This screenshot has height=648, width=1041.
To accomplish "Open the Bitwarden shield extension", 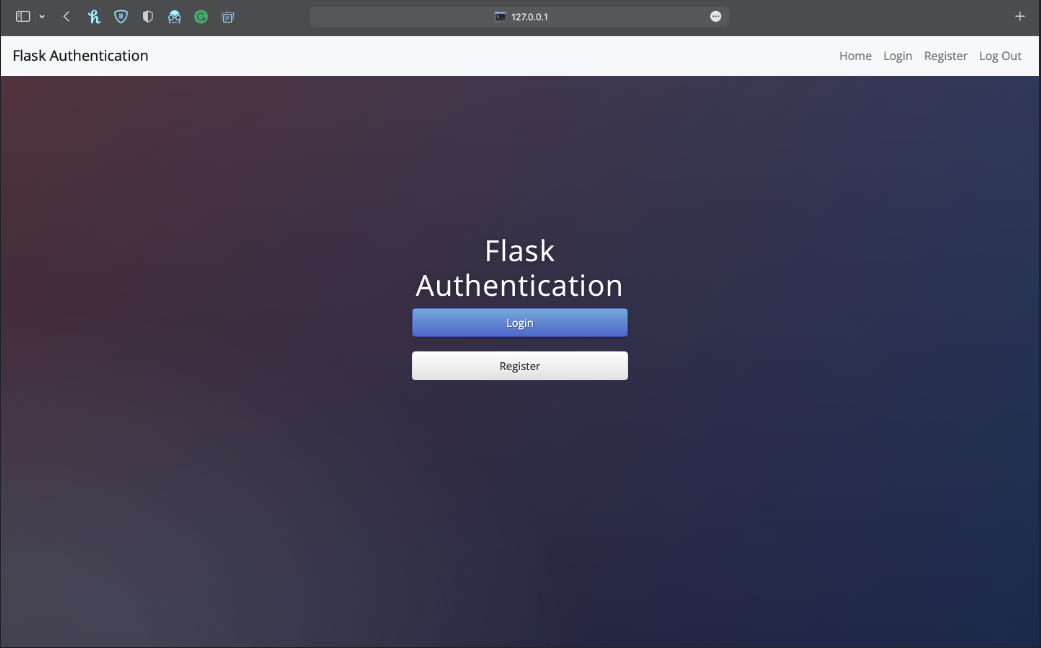I will point(121,17).
